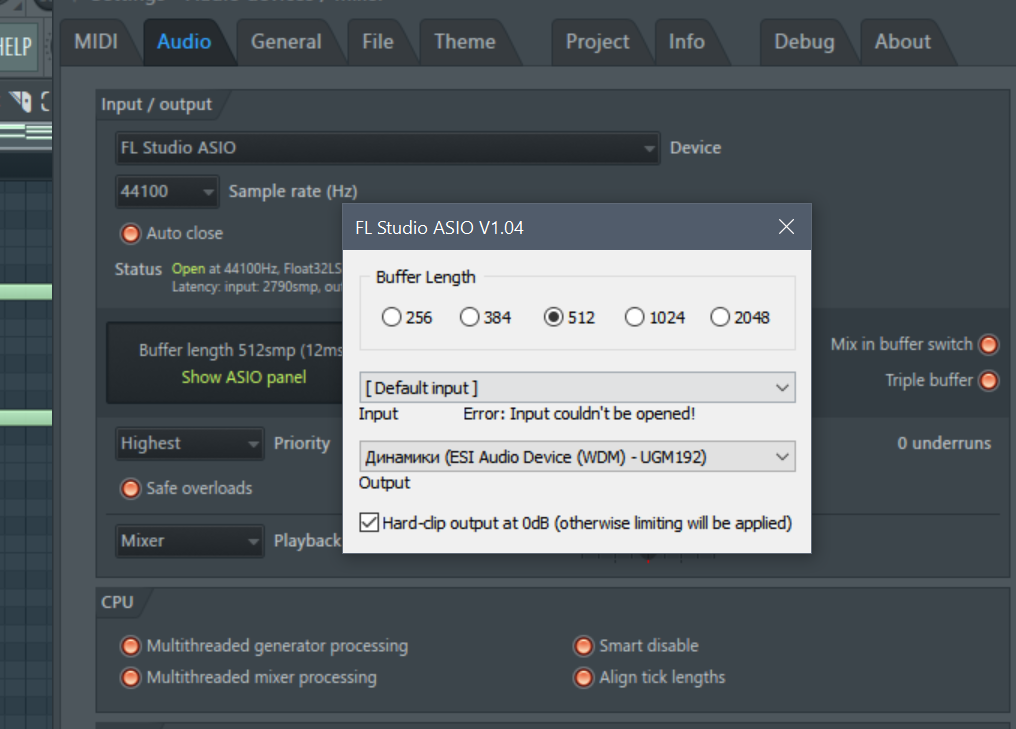Screen dimensions: 1016x729
Task: Open the Default input dropdown
Action: coord(577,387)
